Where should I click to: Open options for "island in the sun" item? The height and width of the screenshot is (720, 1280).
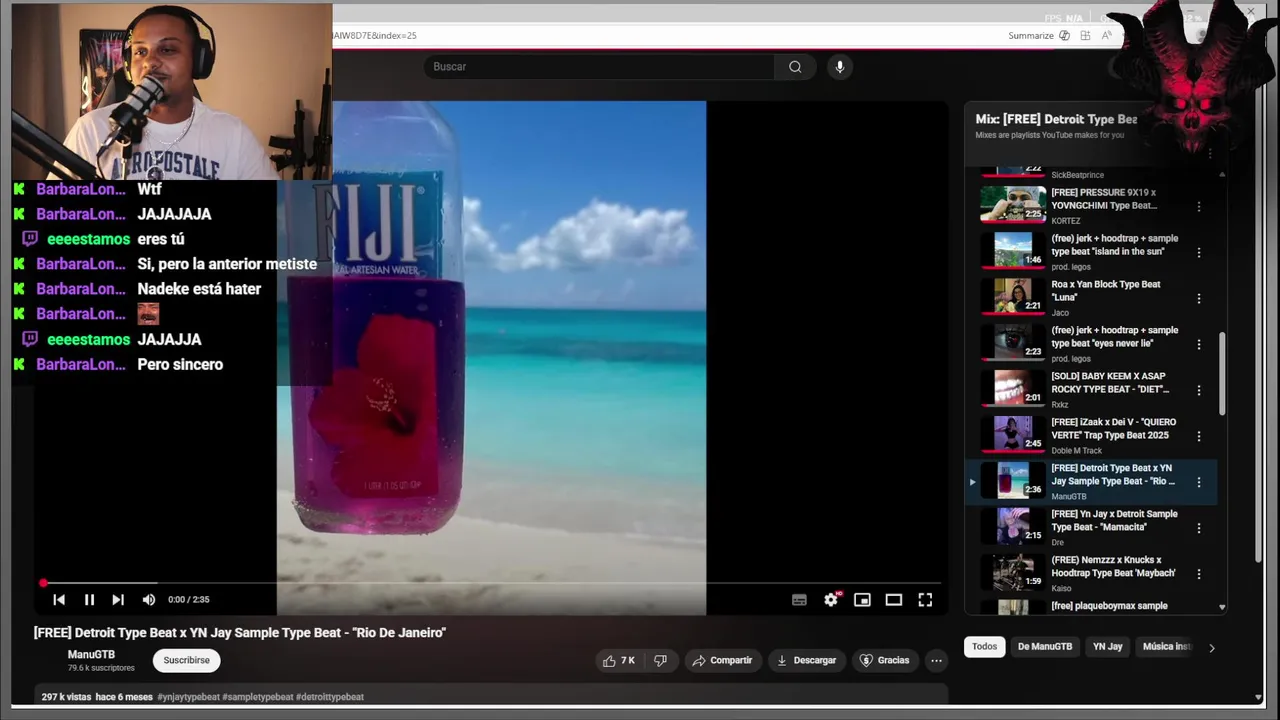1199,253
